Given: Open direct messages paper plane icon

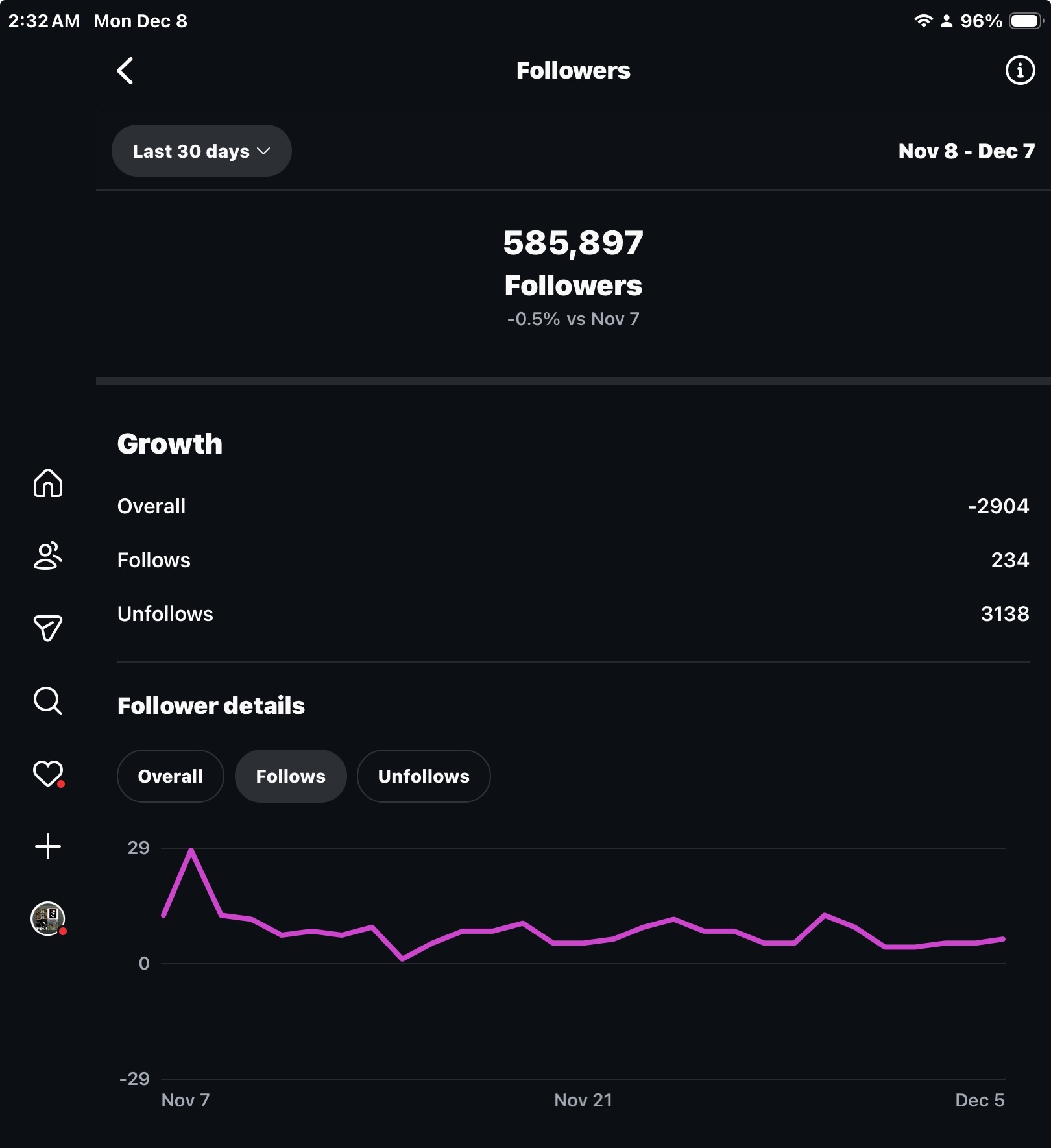Looking at the screenshot, I should 48,628.
